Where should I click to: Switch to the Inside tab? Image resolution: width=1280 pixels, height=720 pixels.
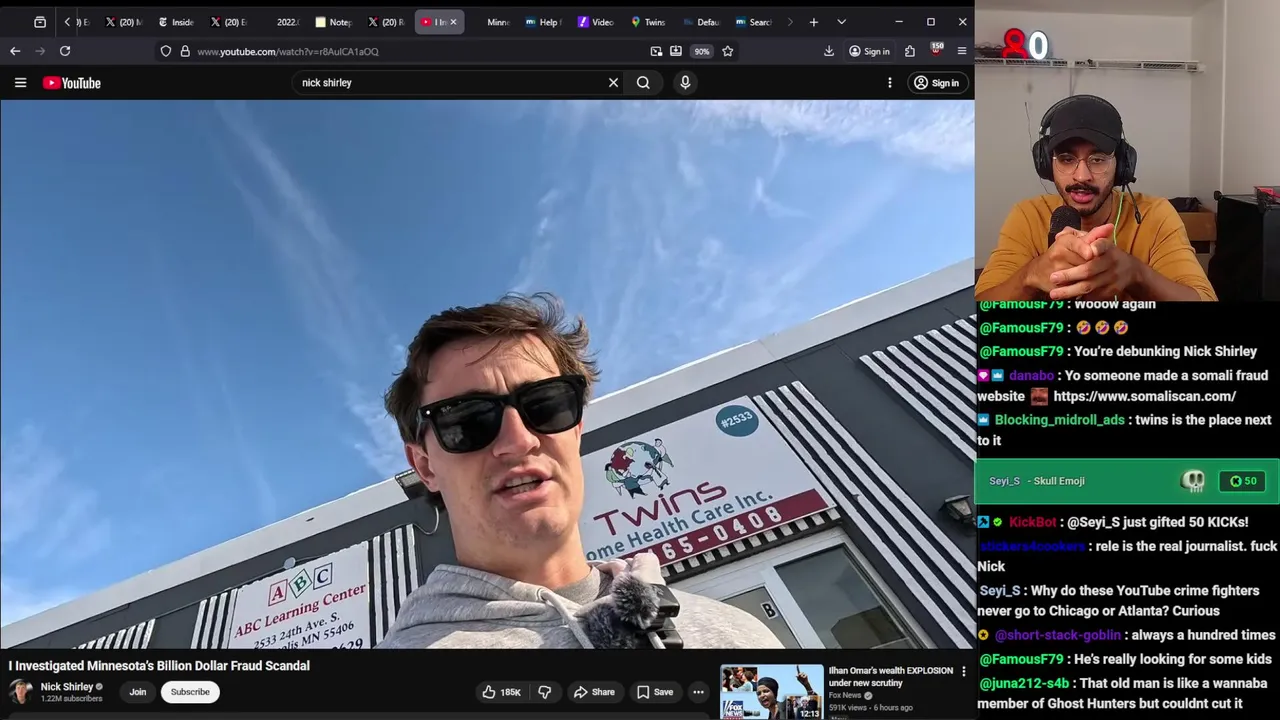coord(176,22)
